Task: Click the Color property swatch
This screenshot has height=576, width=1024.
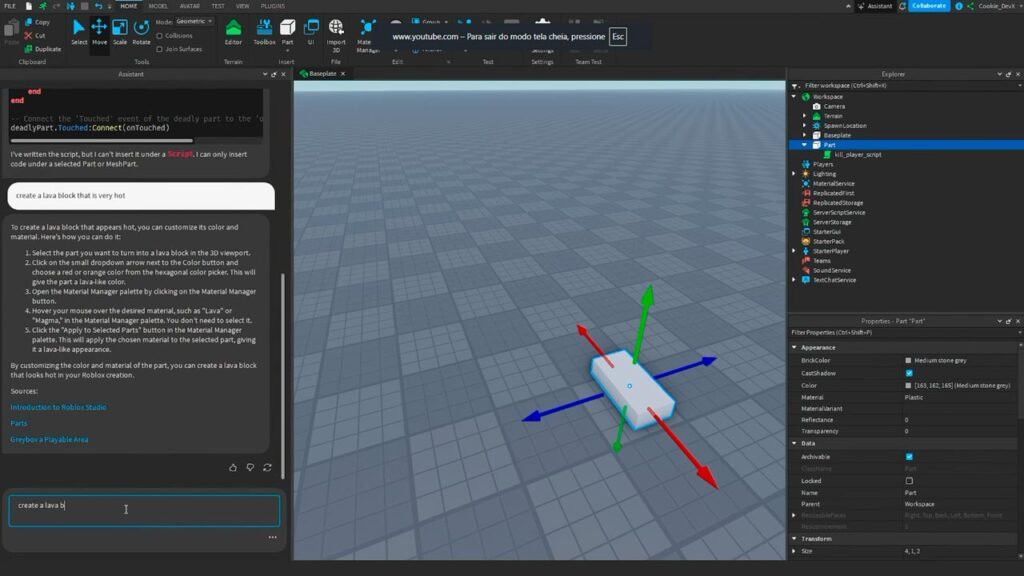Action: pos(908,386)
